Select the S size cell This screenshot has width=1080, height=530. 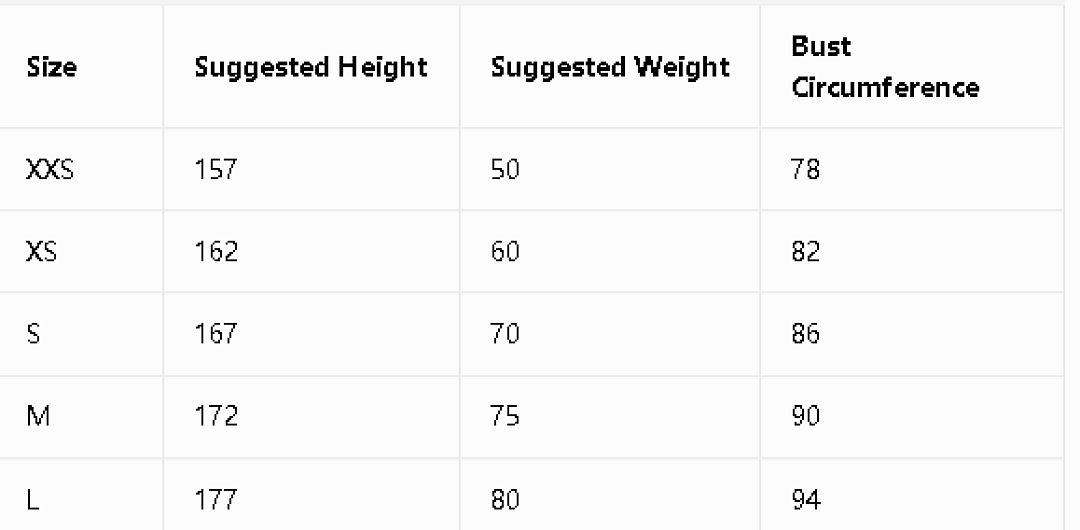click(x=33, y=334)
